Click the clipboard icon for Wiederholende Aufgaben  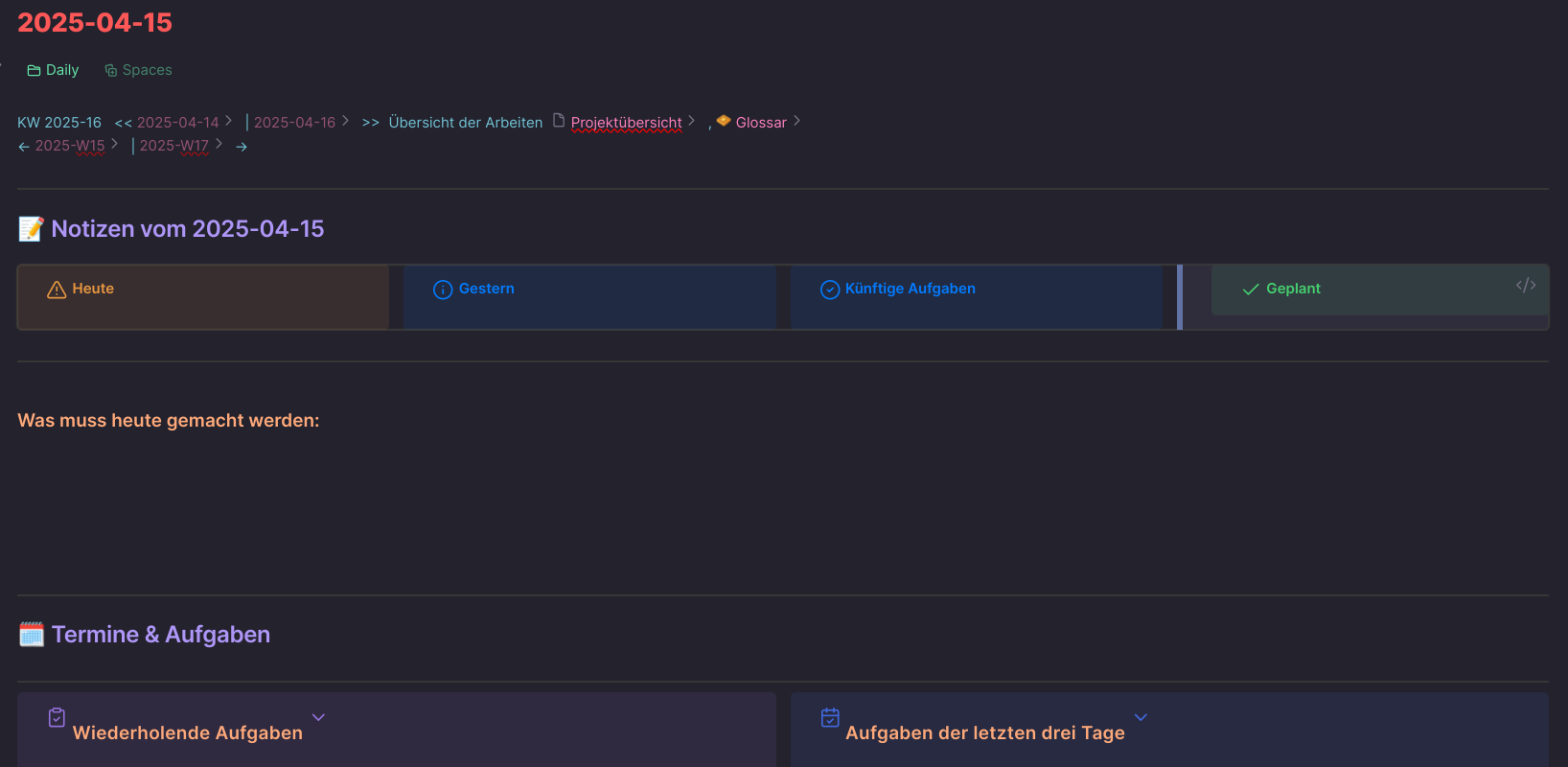57,717
